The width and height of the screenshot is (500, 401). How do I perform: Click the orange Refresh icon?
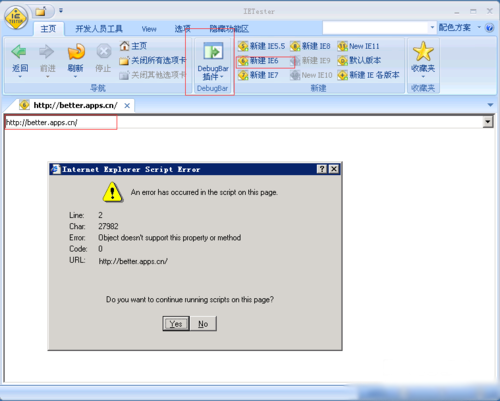76,52
